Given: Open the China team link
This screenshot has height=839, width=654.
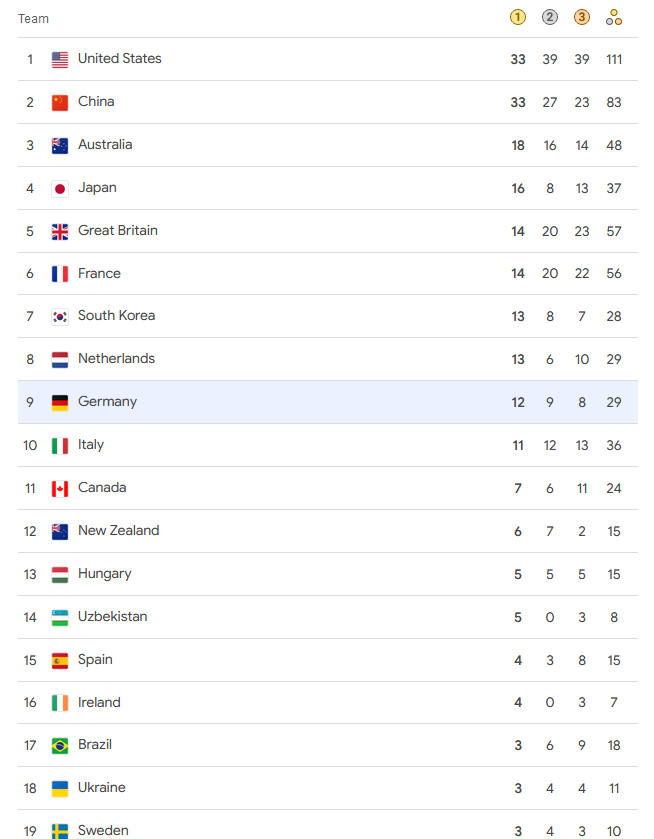Looking at the screenshot, I should (x=96, y=101).
